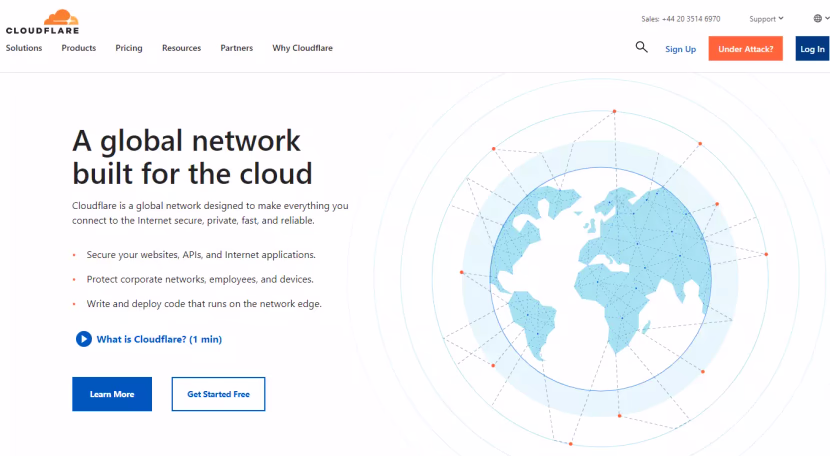This screenshot has width=830, height=456.
Task: Click the heading A global network built for the cloud
Action: tap(192, 157)
